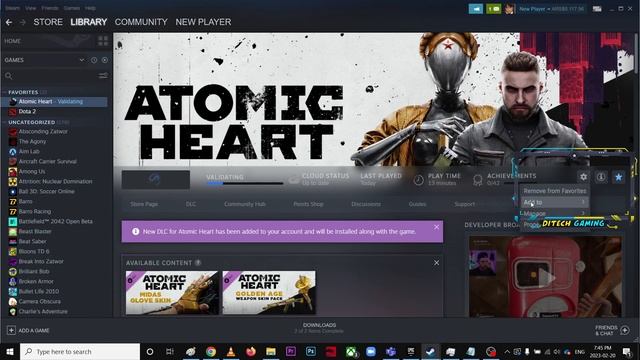The width and height of the screenshot is (640, 360).
Task: Open the View menu
Action: point(30,8)
